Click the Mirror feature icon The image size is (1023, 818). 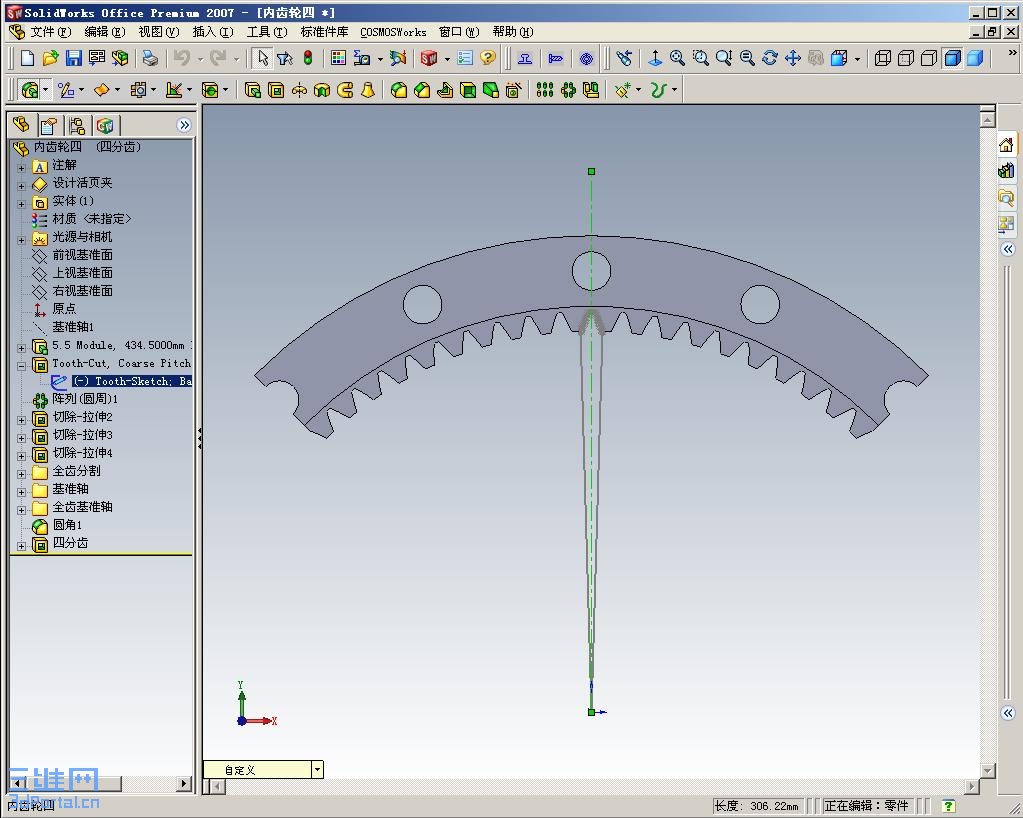tap(591, 90)
